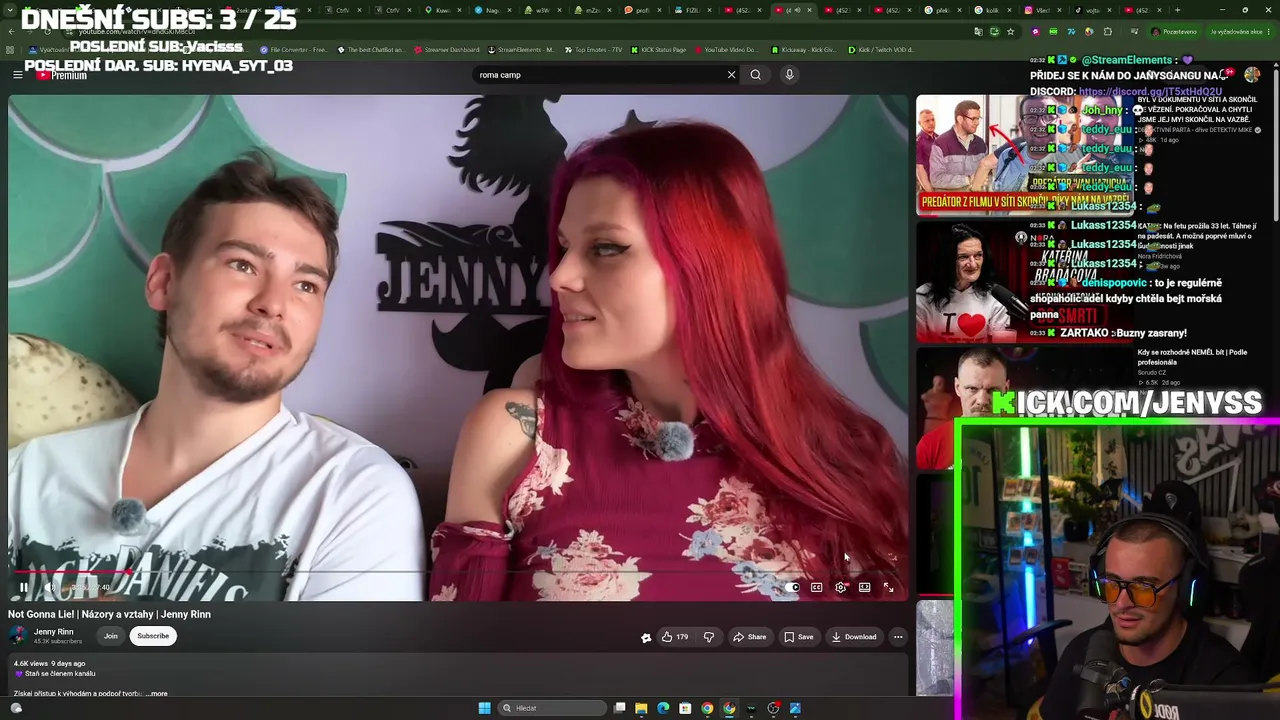The height and width of the screenshot is (720, 1280).
Task: Go to YouTube Premium home logo
Action: pos(62,75)
